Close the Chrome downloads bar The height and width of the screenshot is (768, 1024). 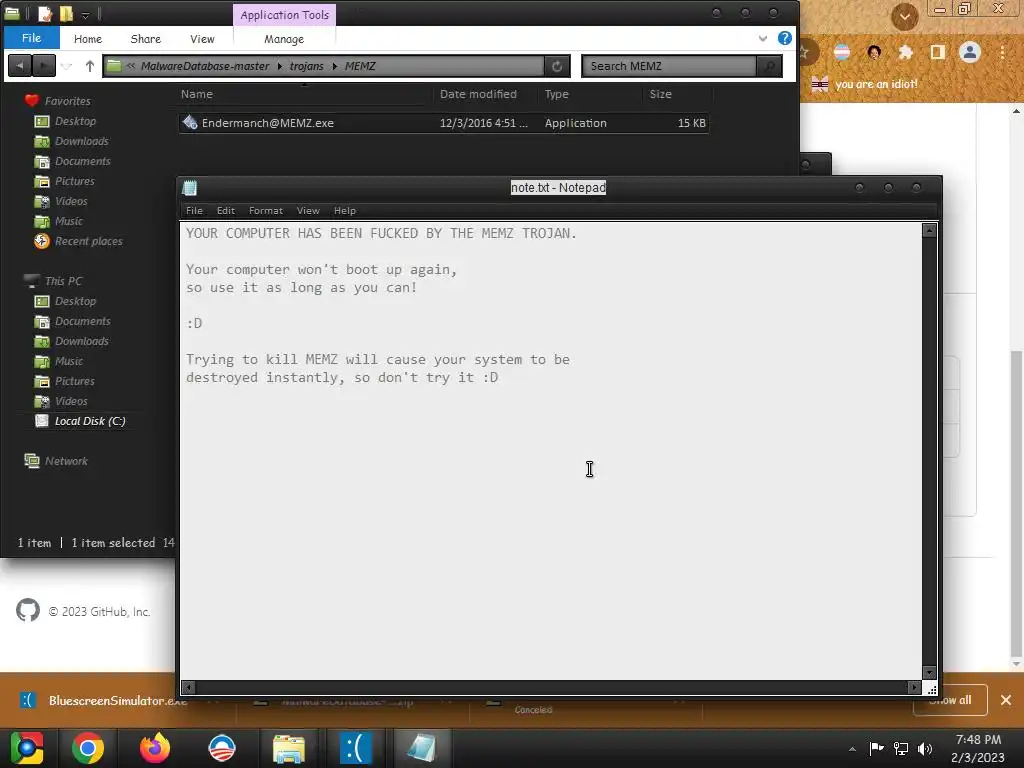1006,700
